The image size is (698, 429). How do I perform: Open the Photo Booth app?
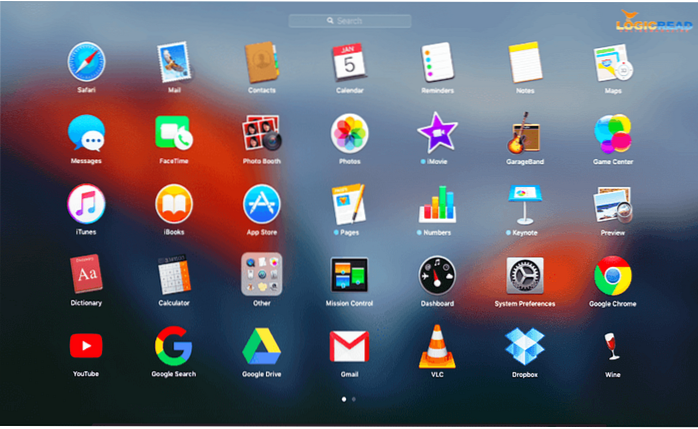point(261,133)
